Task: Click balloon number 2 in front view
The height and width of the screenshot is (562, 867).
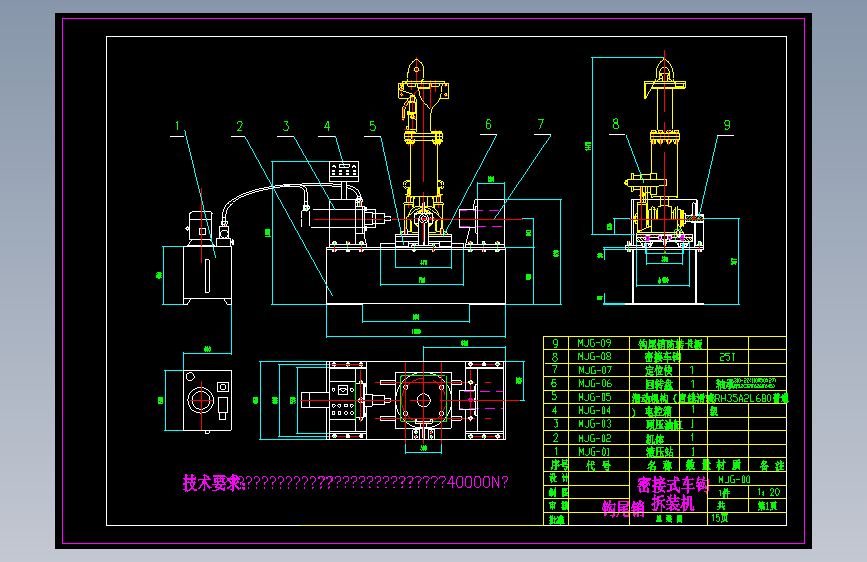Action: click(240, 126)
